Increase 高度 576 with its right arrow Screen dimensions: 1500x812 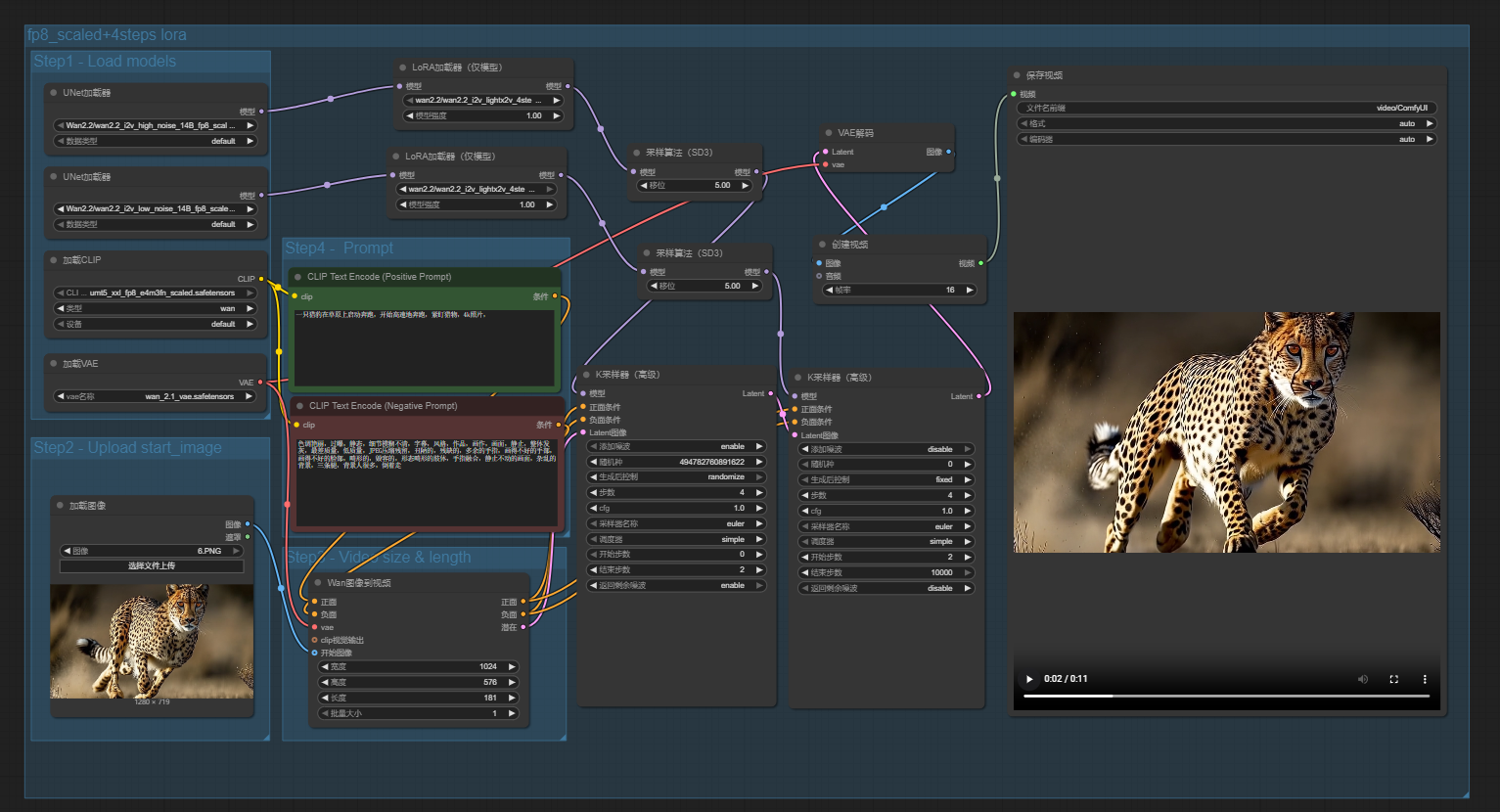512,683
